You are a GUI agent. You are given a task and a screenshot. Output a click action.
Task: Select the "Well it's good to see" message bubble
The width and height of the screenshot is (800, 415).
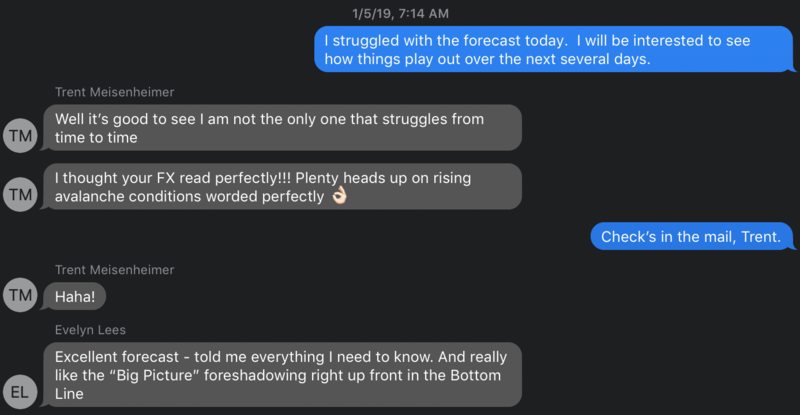point(283,128)
